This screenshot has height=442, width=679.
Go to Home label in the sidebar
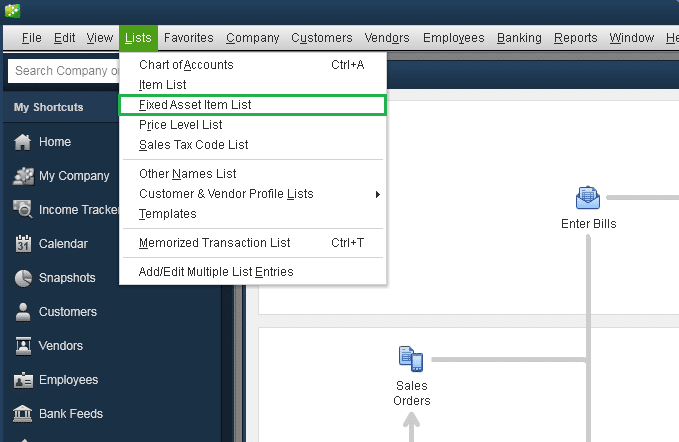pyautogui.click(x=55, y=142)
